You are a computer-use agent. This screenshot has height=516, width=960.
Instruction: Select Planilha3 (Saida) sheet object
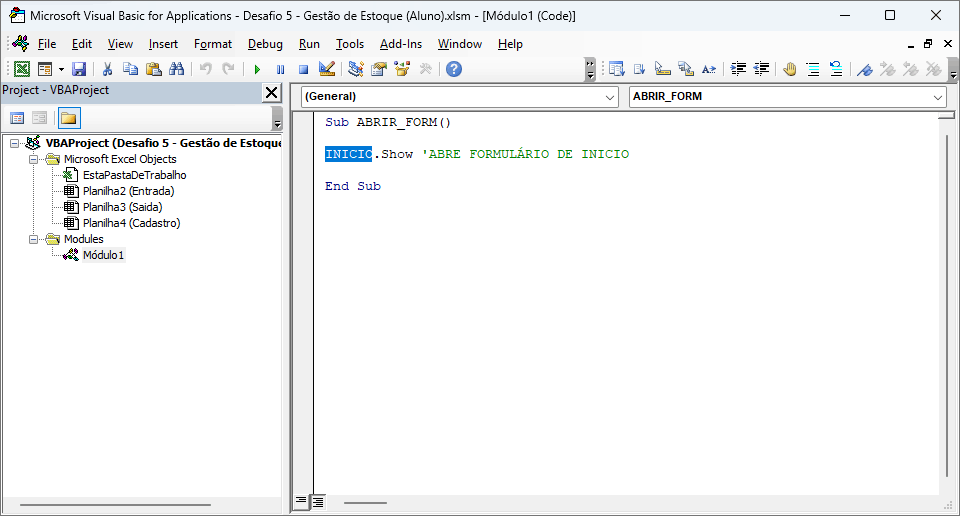pyautogui.click(x=122, y=207)
